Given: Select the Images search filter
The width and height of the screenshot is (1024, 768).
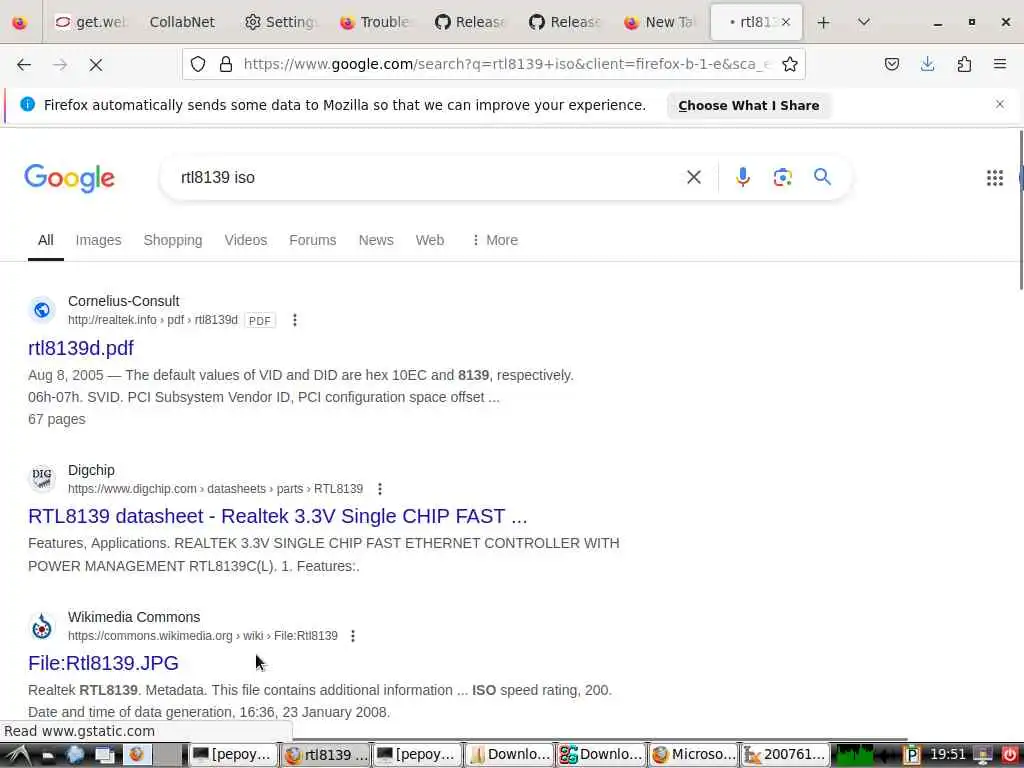Looking at the screenshot, I should (x=99, y=240).
